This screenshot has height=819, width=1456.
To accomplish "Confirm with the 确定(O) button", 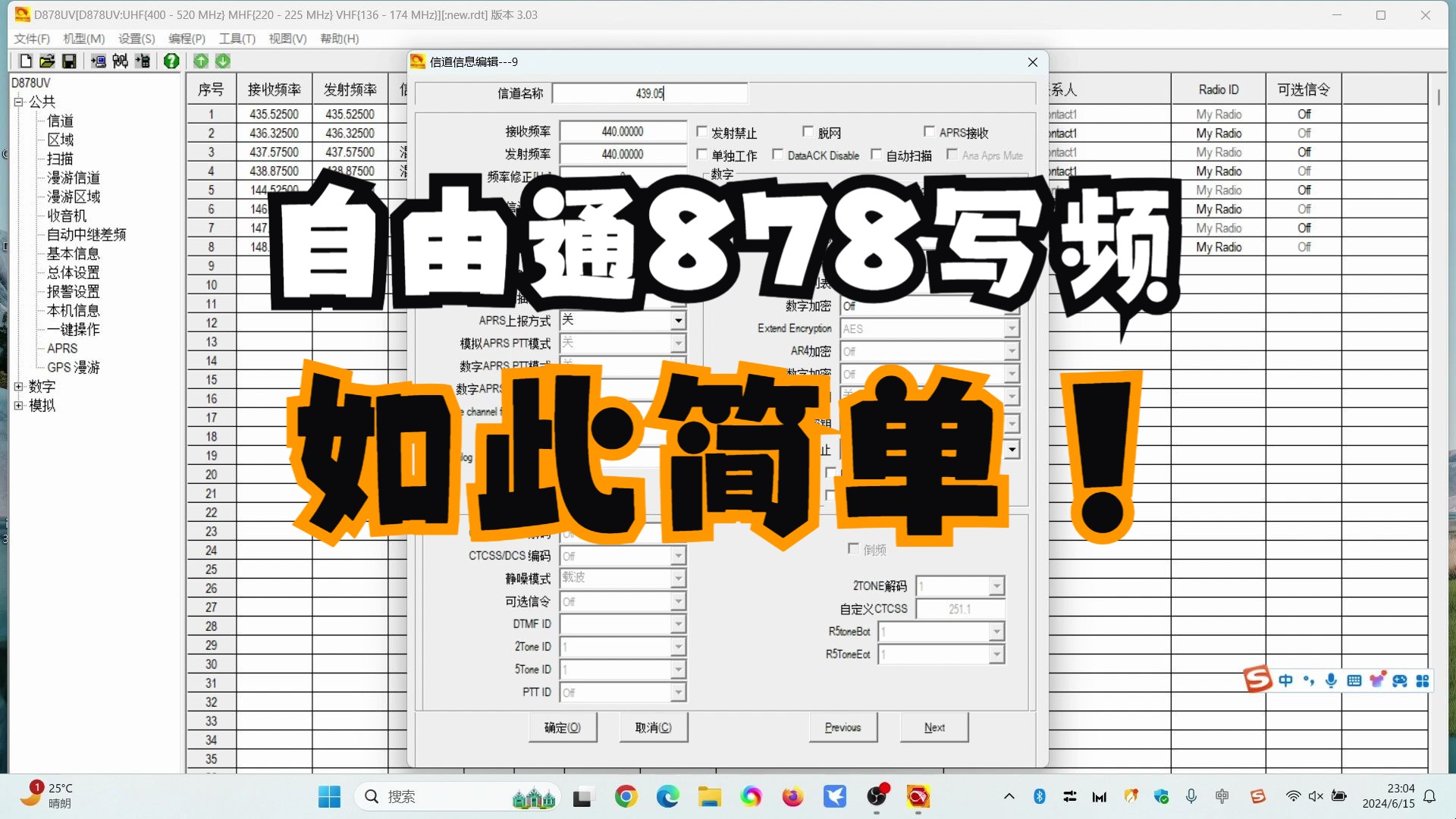I will tap(563, 727).
